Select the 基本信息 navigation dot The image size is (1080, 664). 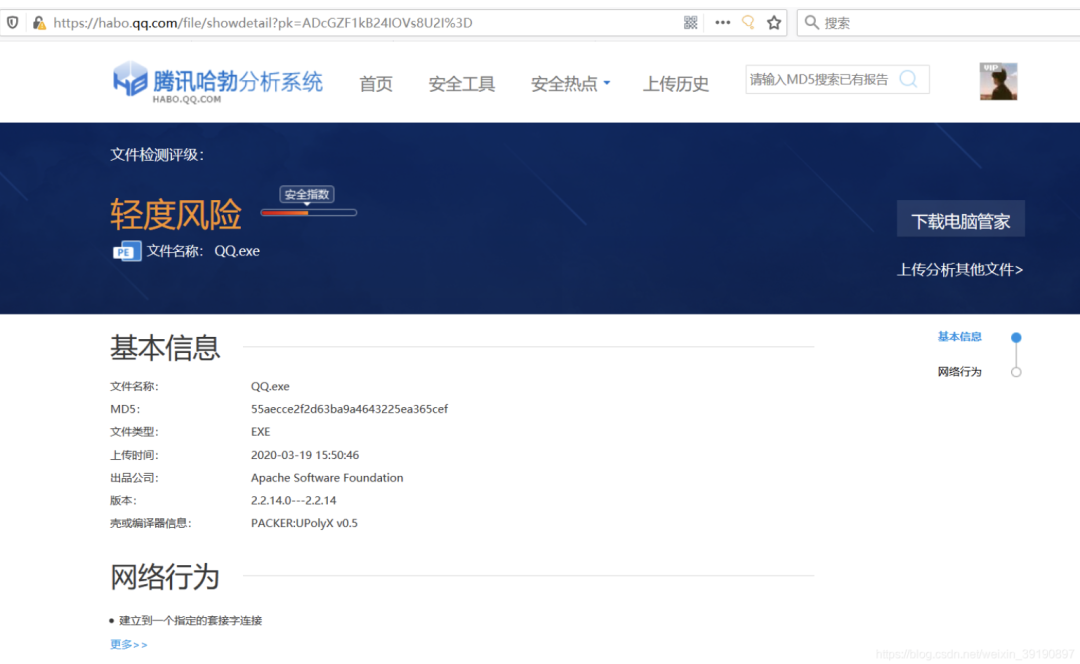coord(1016,338)
